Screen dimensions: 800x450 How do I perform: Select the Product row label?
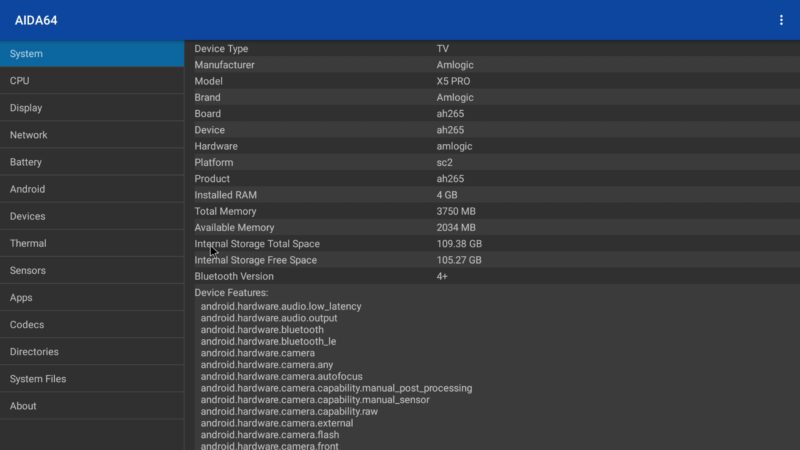click(212, 179)
